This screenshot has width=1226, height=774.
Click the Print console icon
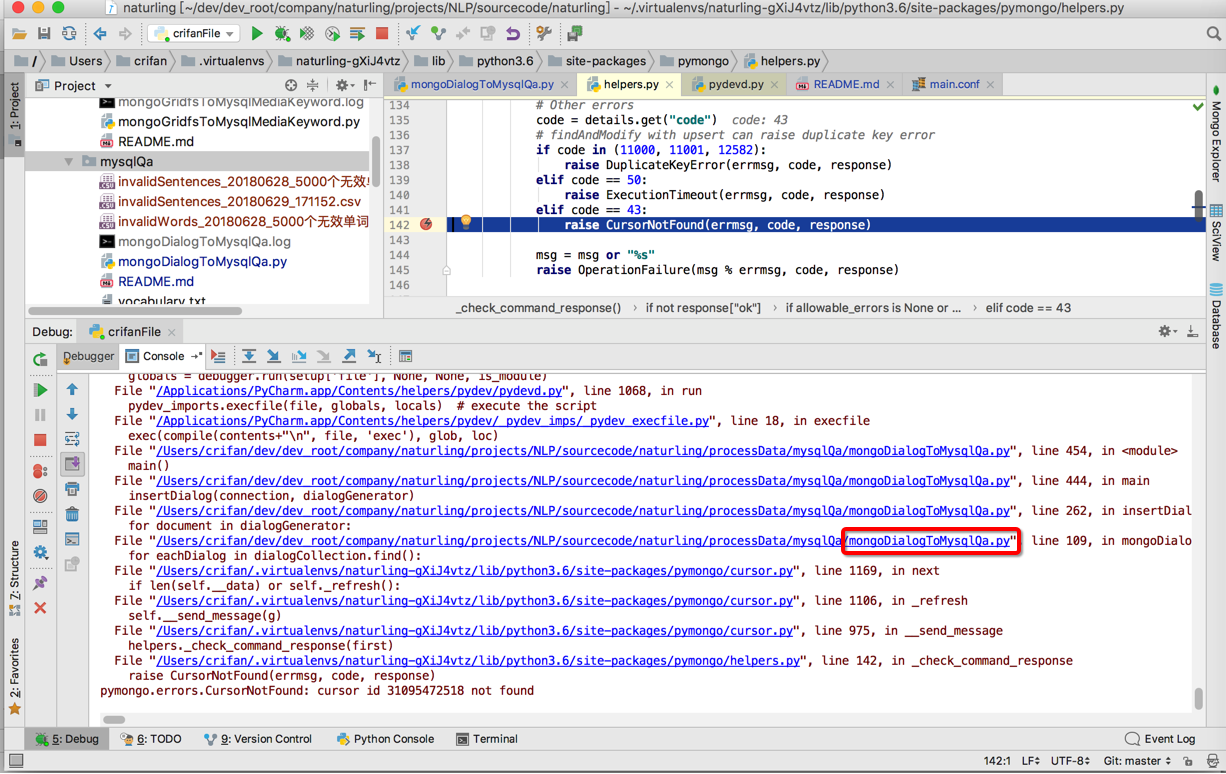pos(72,489)
